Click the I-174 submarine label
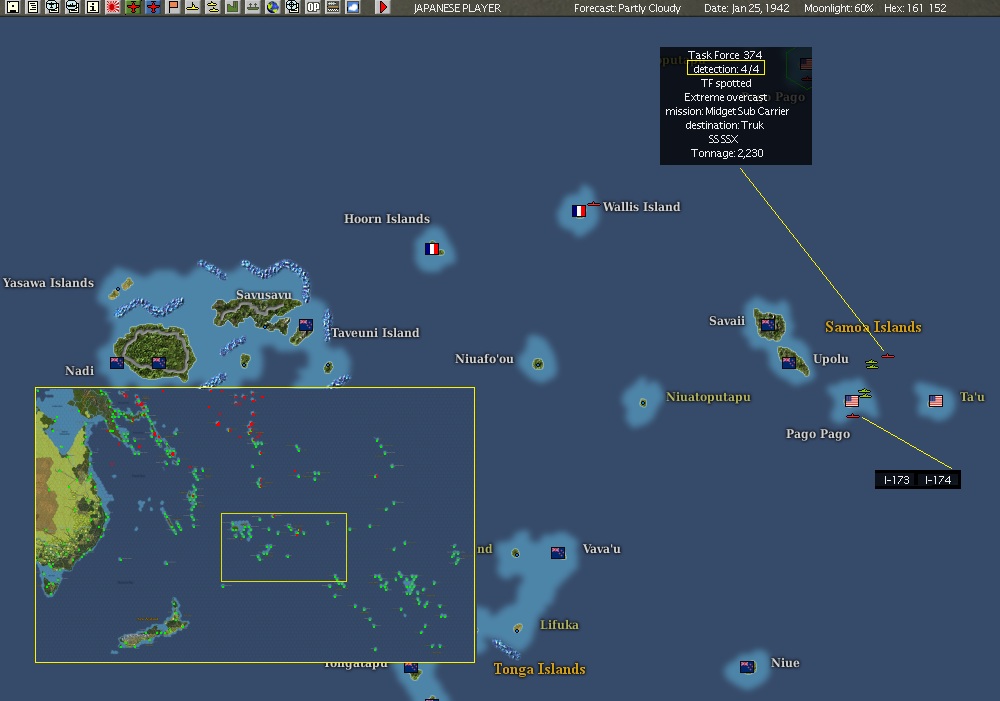This screenshot has height=701, width=1000. pyautogui.click(x=938, y=480)
